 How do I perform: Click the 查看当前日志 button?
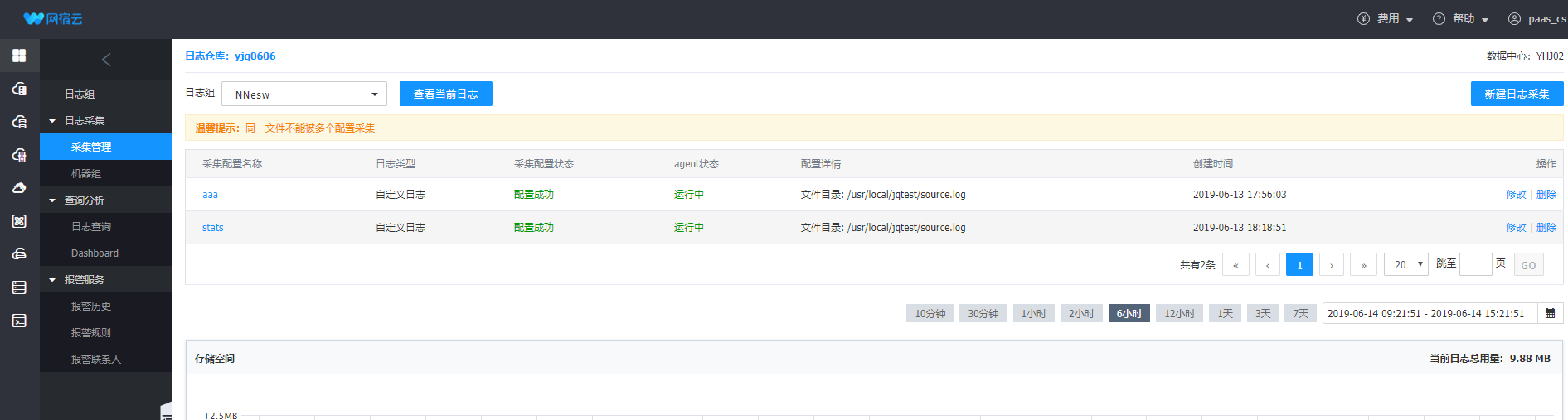(x=446, y=94)
